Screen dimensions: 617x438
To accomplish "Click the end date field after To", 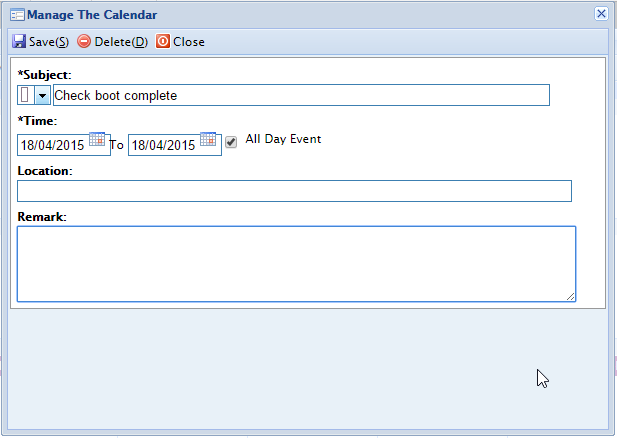I will click(164, 145).
